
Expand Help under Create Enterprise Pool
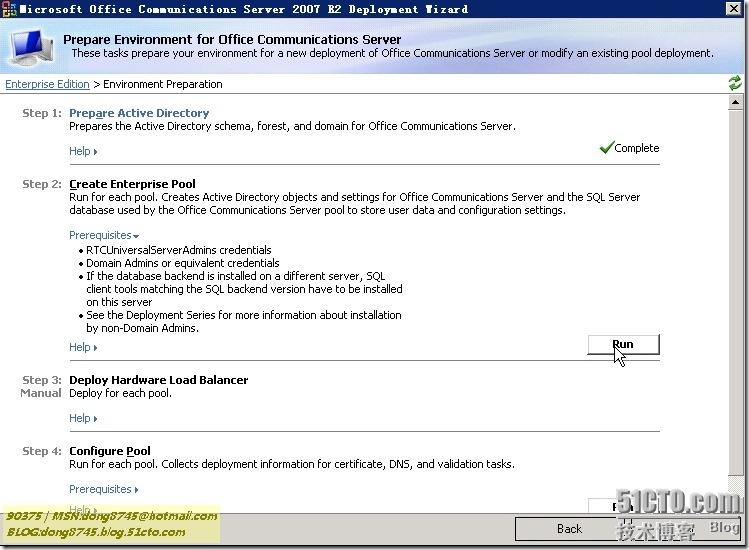(83, 347)
